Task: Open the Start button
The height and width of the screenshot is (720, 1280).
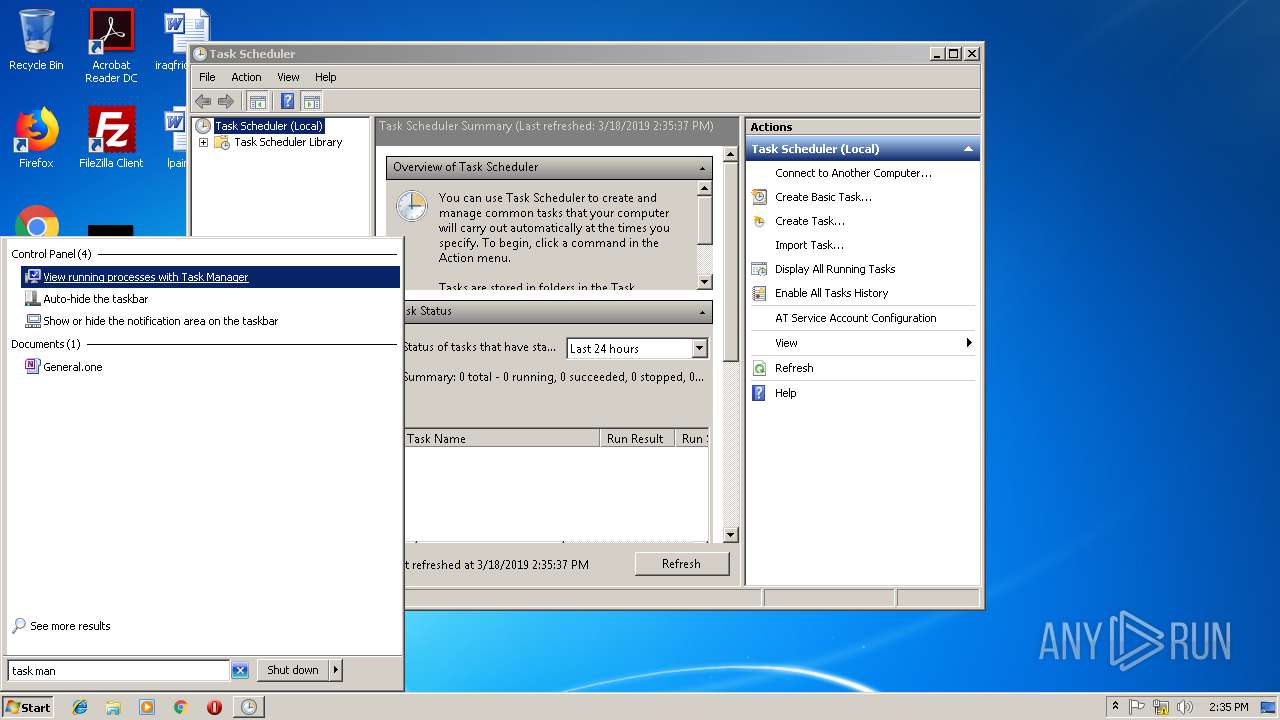Action: click(28, 707)
